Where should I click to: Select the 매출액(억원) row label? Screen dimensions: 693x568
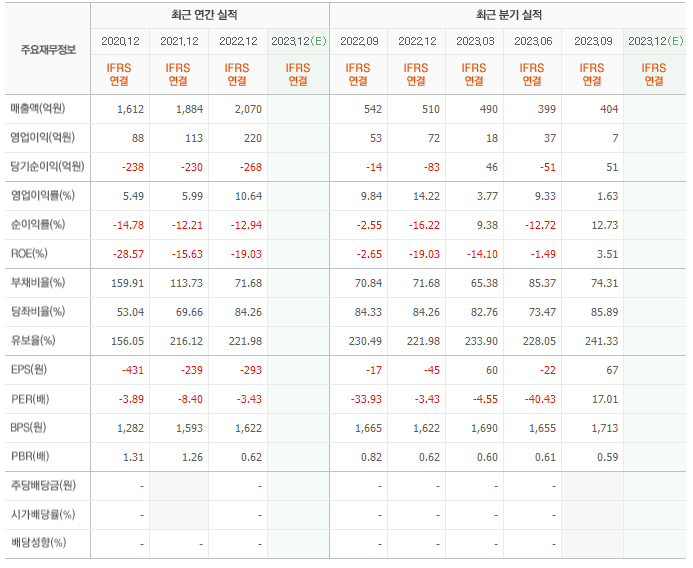(38, 109)
